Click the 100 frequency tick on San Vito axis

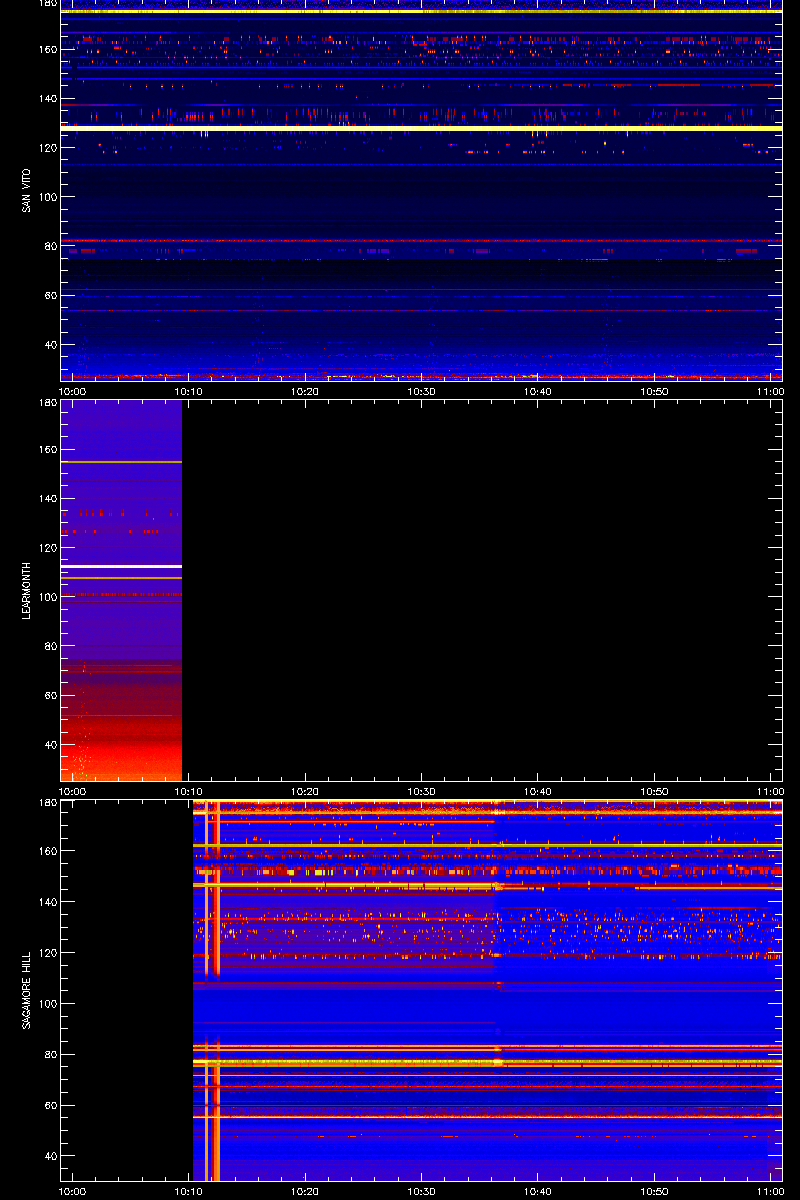46,197
